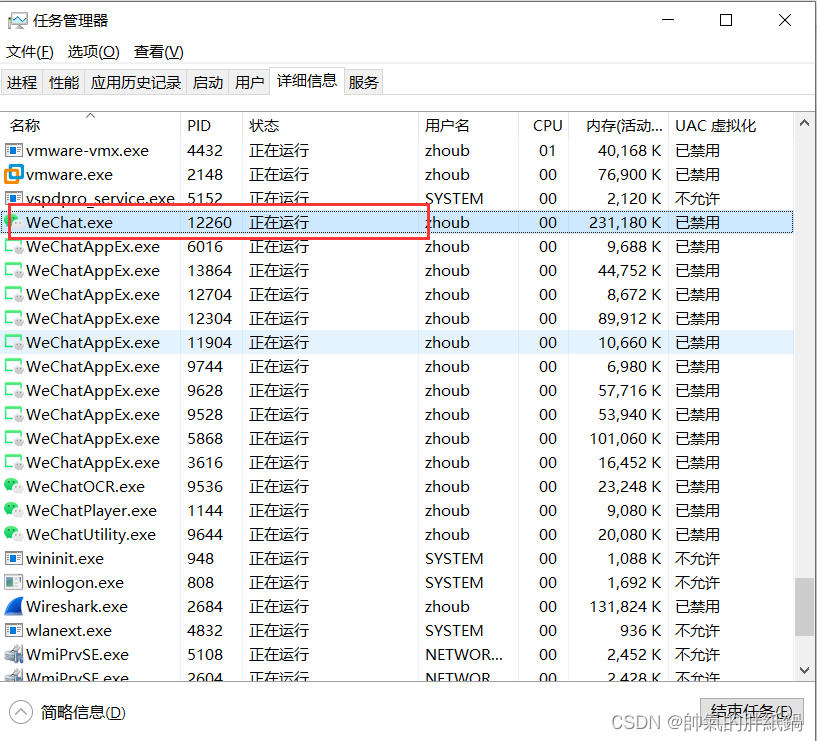Click the NETWOR... user of PID 5108

click(464, 654)
